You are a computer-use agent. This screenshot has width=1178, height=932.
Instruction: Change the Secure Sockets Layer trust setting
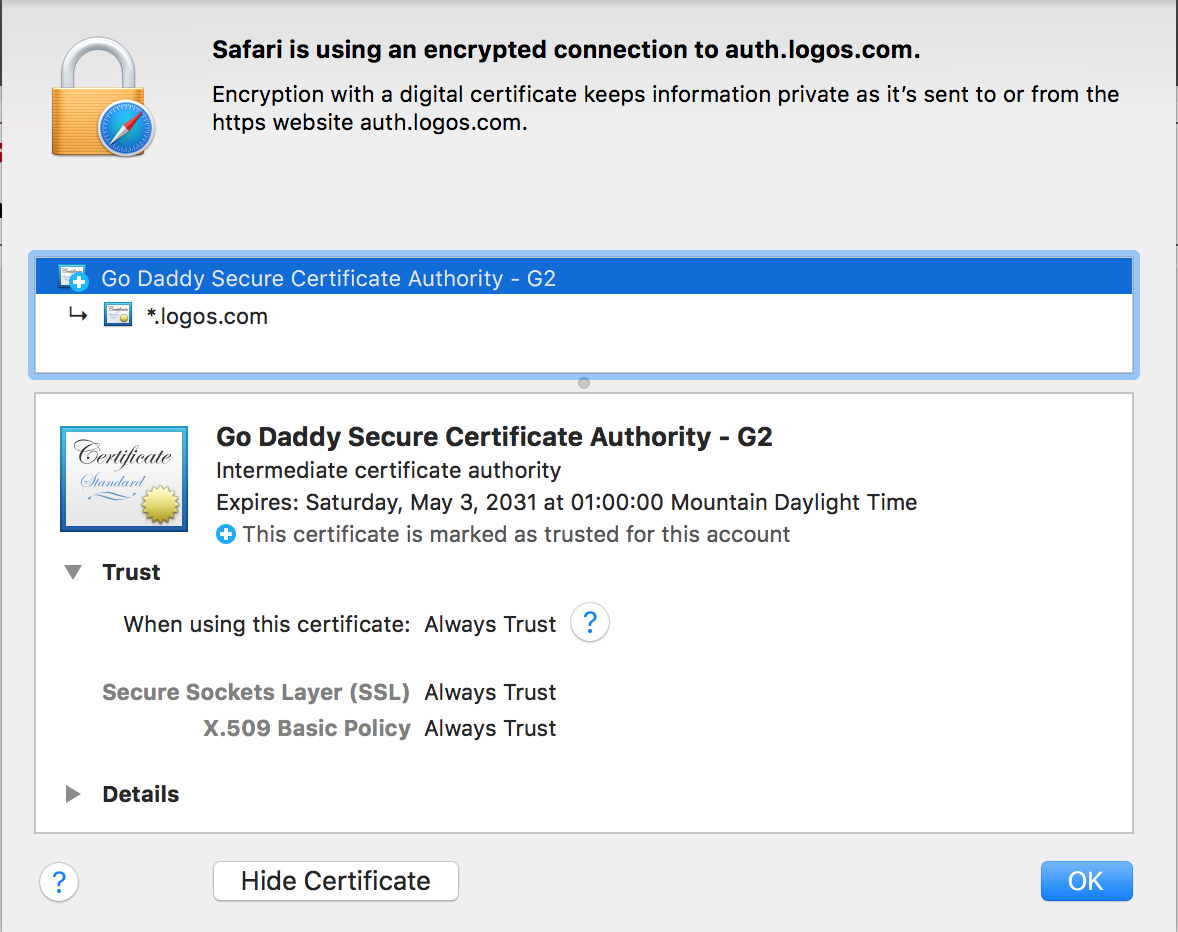490,692
